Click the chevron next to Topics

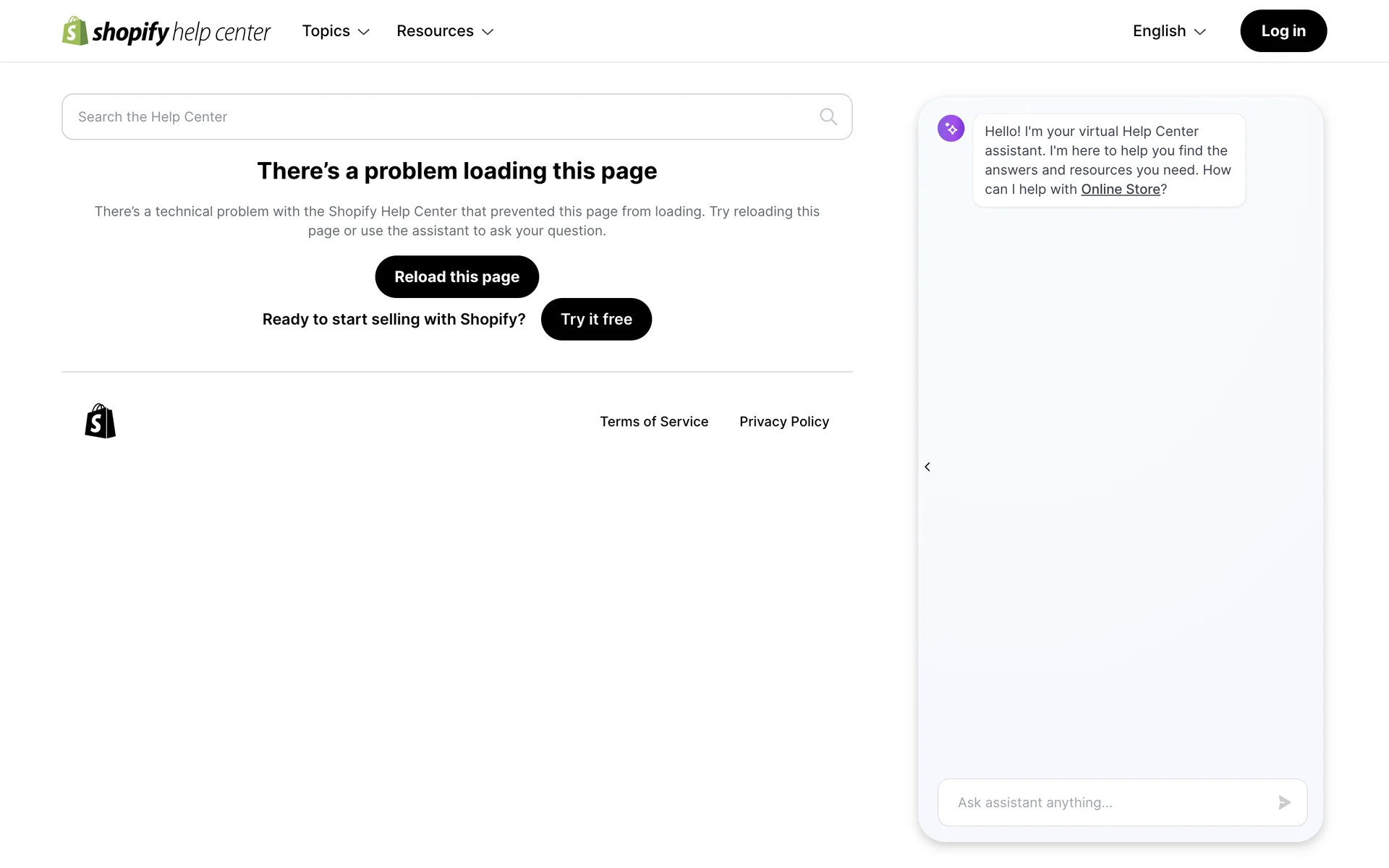pyautogui.click(x=364, y=32)
